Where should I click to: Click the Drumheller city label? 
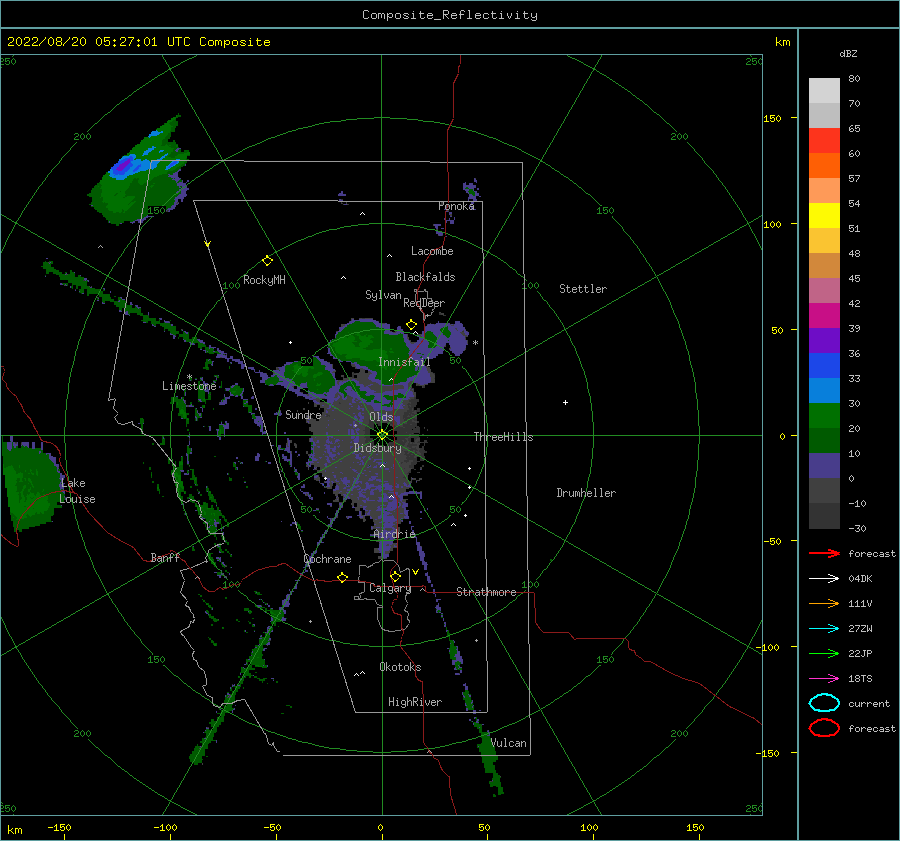coord(586,493)
